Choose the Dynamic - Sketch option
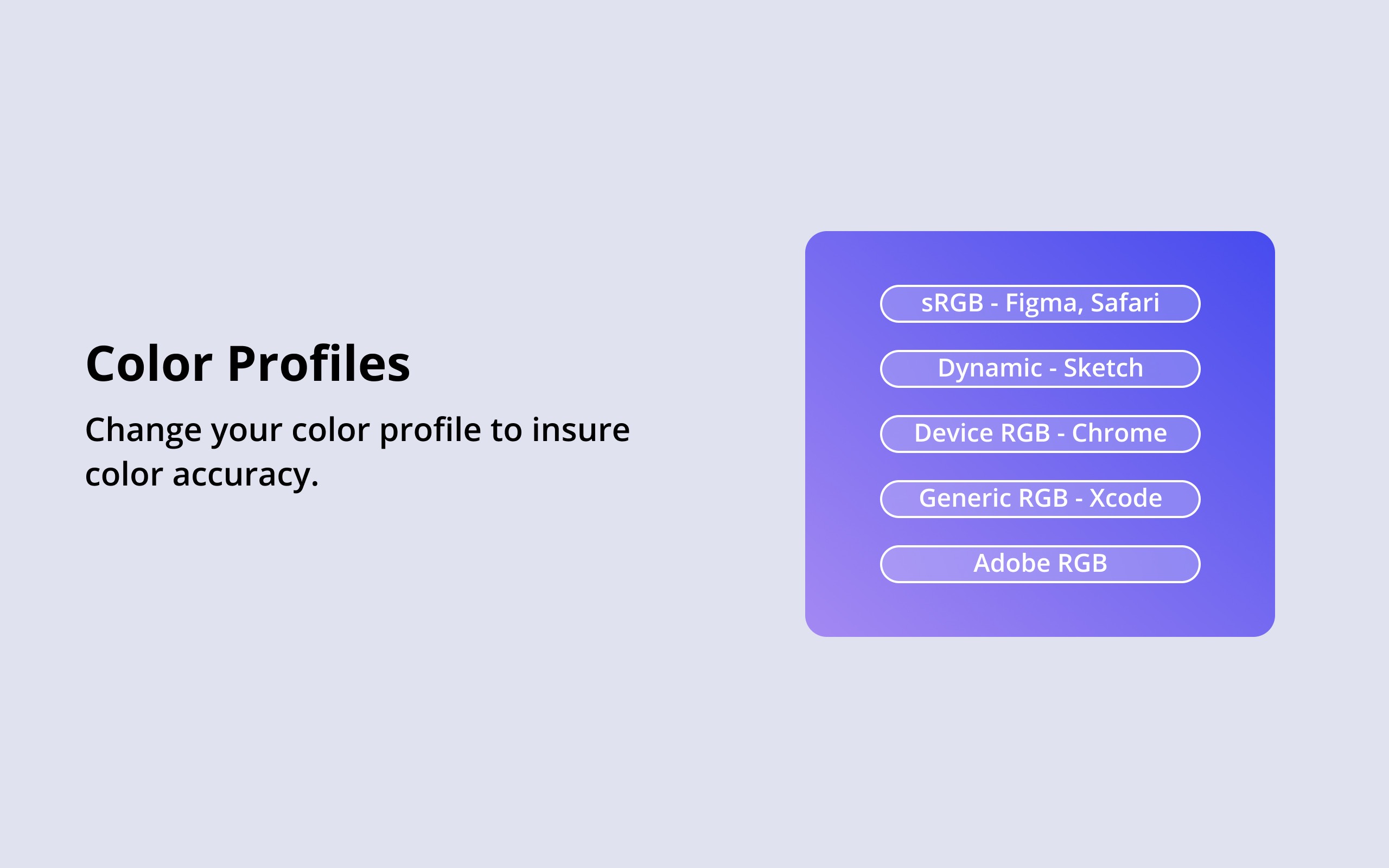This screenshot has height=868, width=1389. 1040,368
